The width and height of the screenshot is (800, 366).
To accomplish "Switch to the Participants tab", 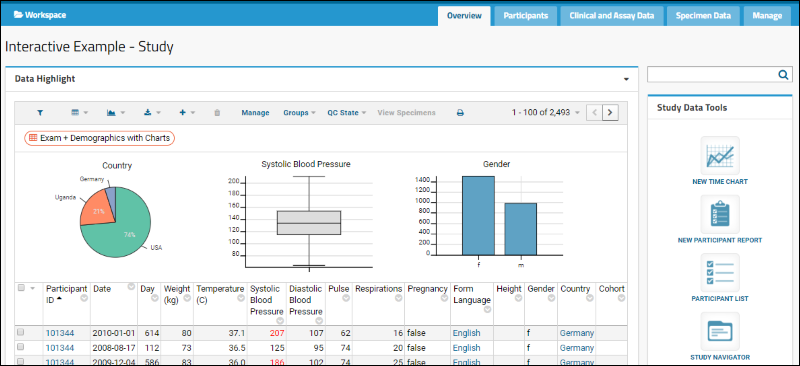I will click(x=526, y=16).
